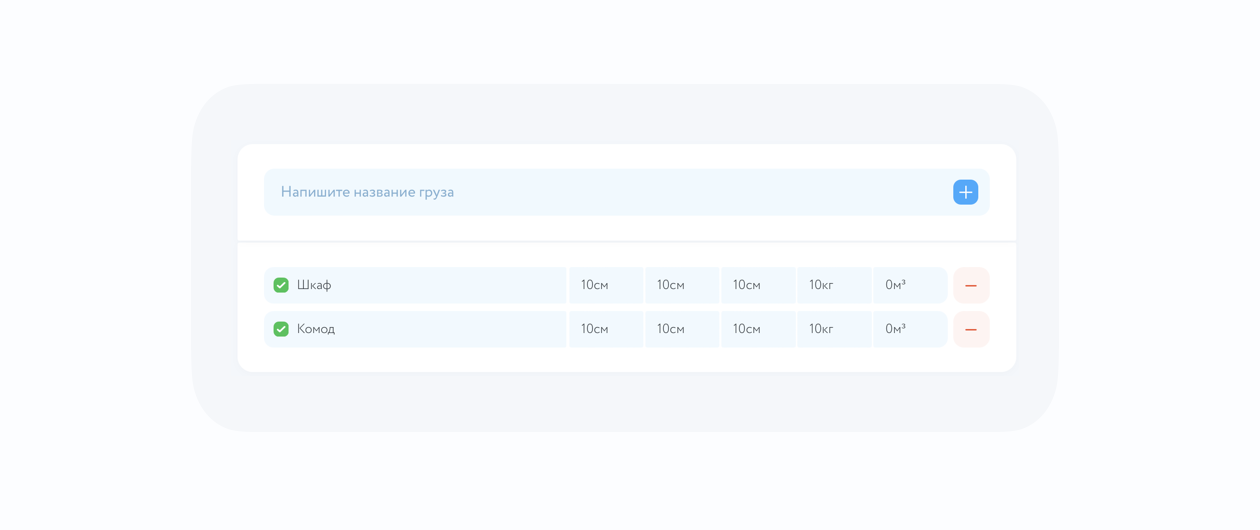Screen dimensions: 1260x530
Task: Click the 0м³ volume cell of Шкаф
Action: (x=910, y=285)
